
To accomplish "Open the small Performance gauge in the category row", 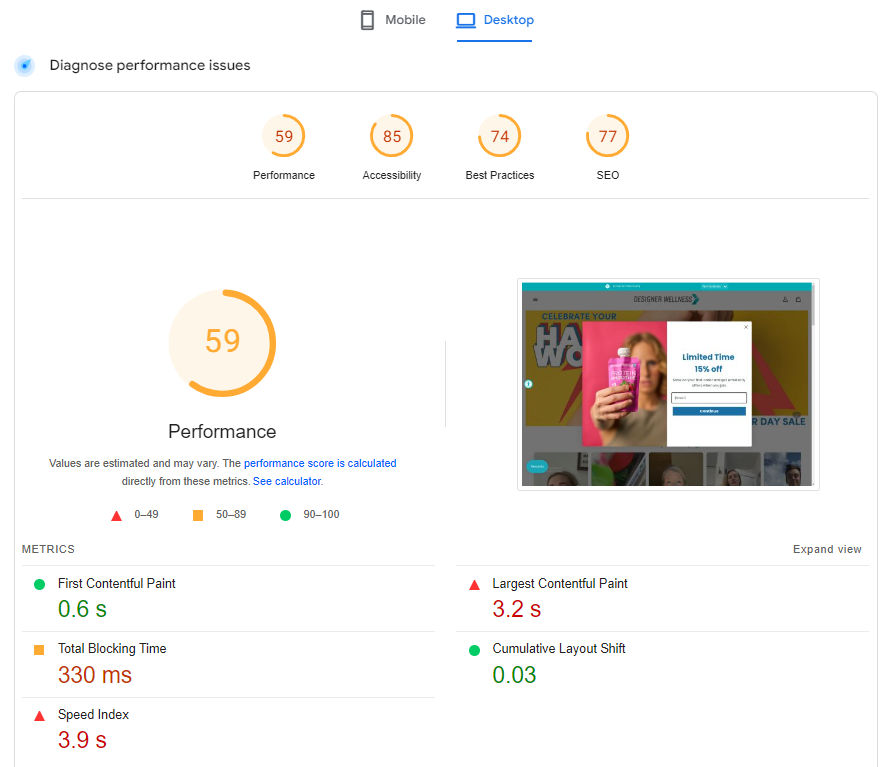I will [284, 137].
